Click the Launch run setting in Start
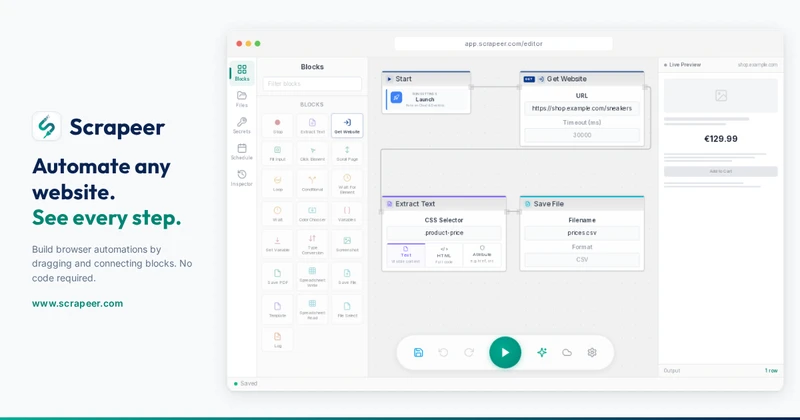The image size is (800, 420). coord(427,100)
